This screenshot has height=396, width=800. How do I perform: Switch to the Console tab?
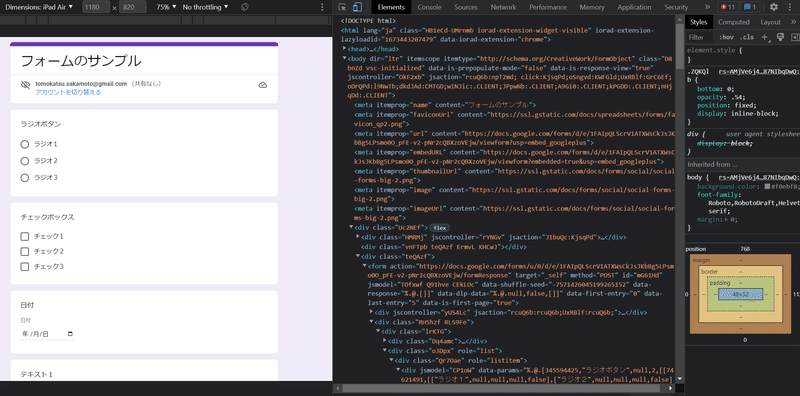point(429,7)
